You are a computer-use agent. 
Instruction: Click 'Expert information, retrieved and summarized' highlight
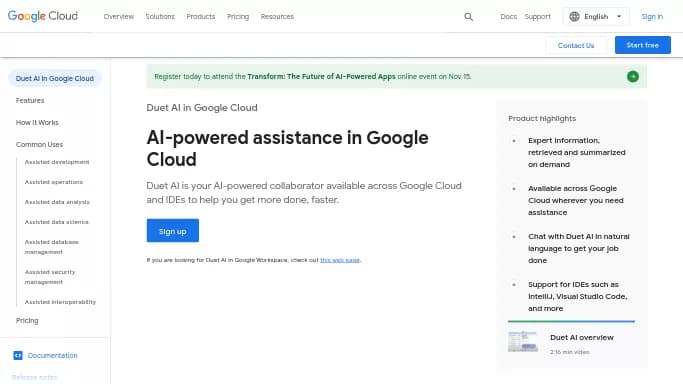(x=577, y=152)
